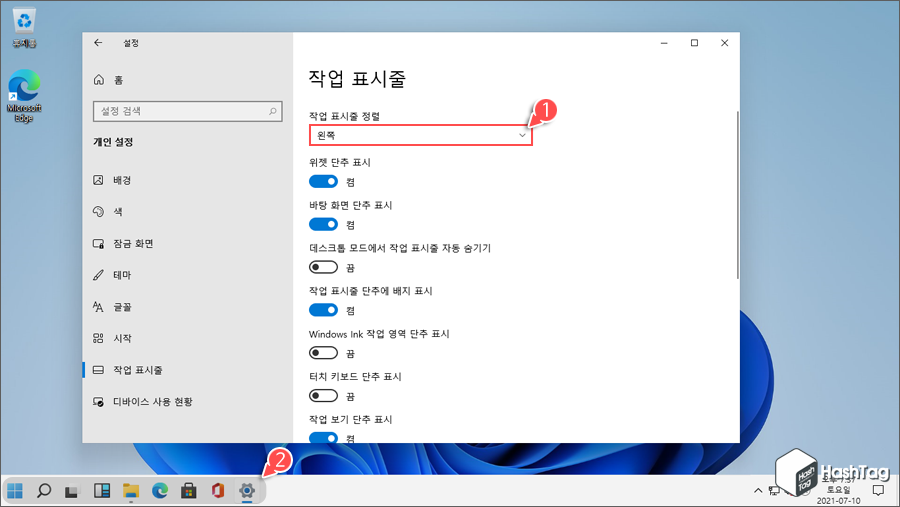Open the Recycle Bin desktop icon
The width and height of the screenshot is (900, 507).
click(x=24, y=28)
